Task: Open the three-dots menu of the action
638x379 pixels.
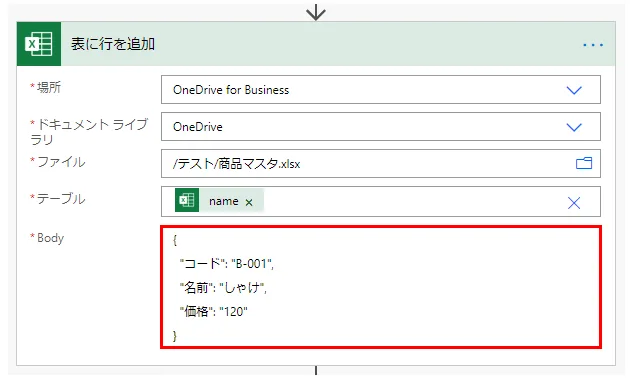Action: click(593, 44)
